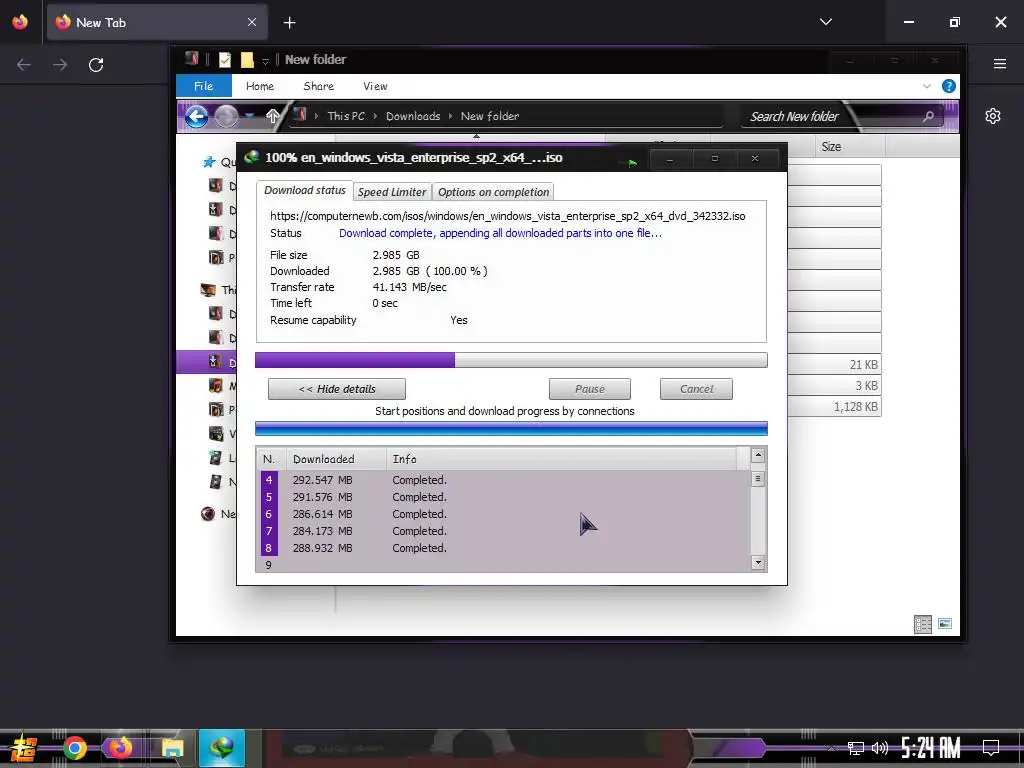Click Downloads in the address breadcrumb
Viewport: 1024px width, 768px height.
(413, 116)
